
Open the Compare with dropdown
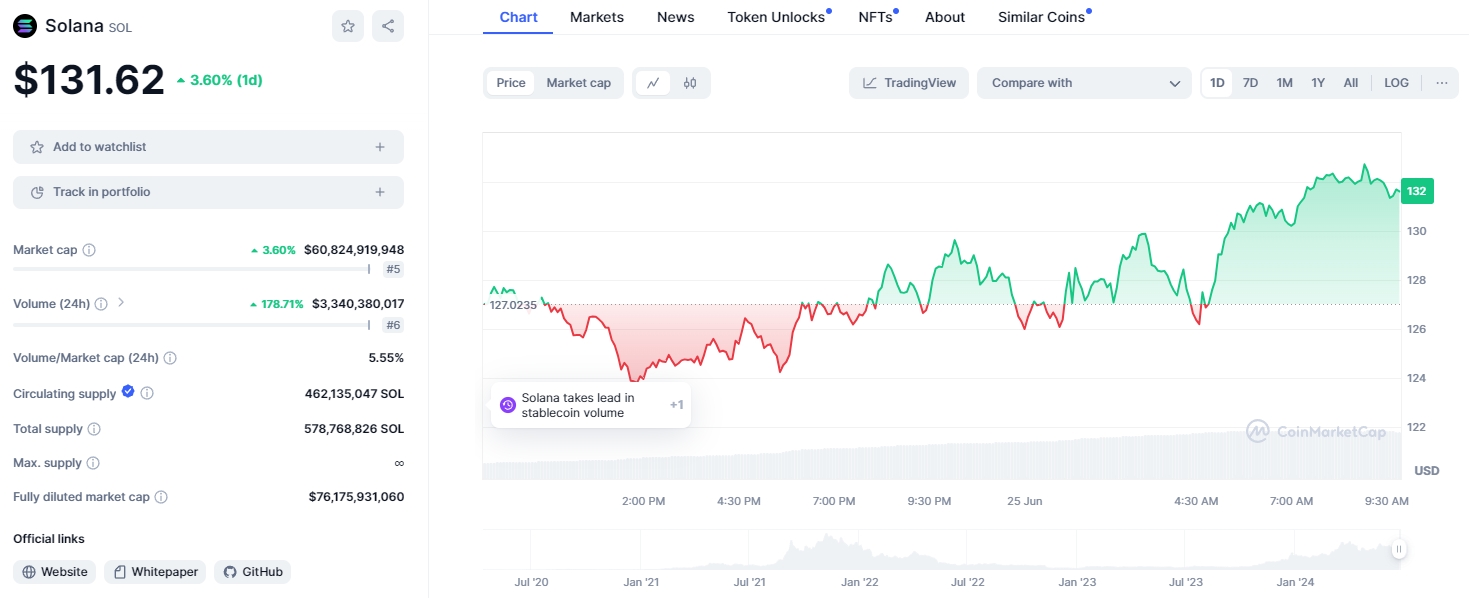(1084, 83)
